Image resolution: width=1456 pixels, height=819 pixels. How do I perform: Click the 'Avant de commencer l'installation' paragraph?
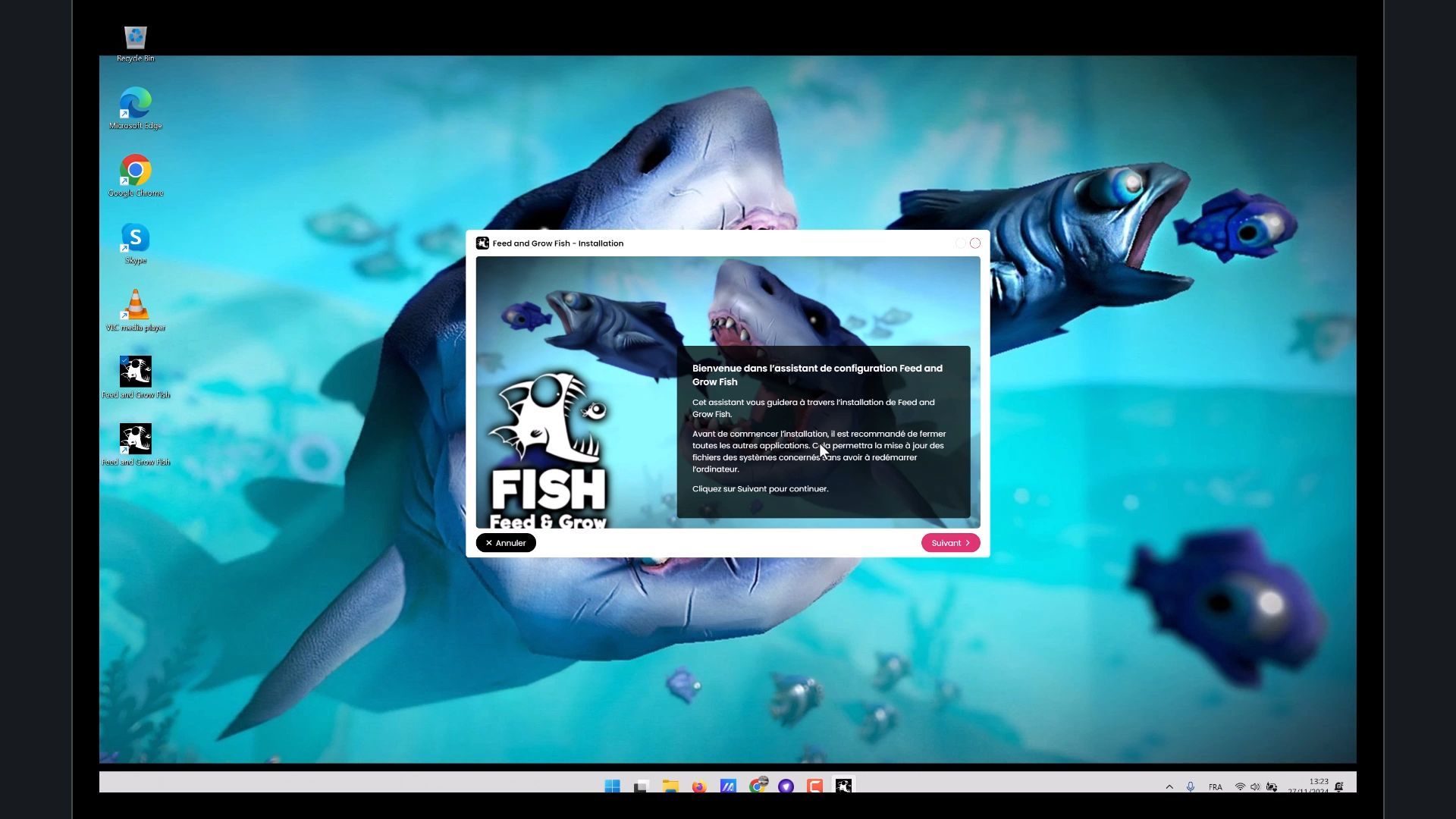(819, 451)
